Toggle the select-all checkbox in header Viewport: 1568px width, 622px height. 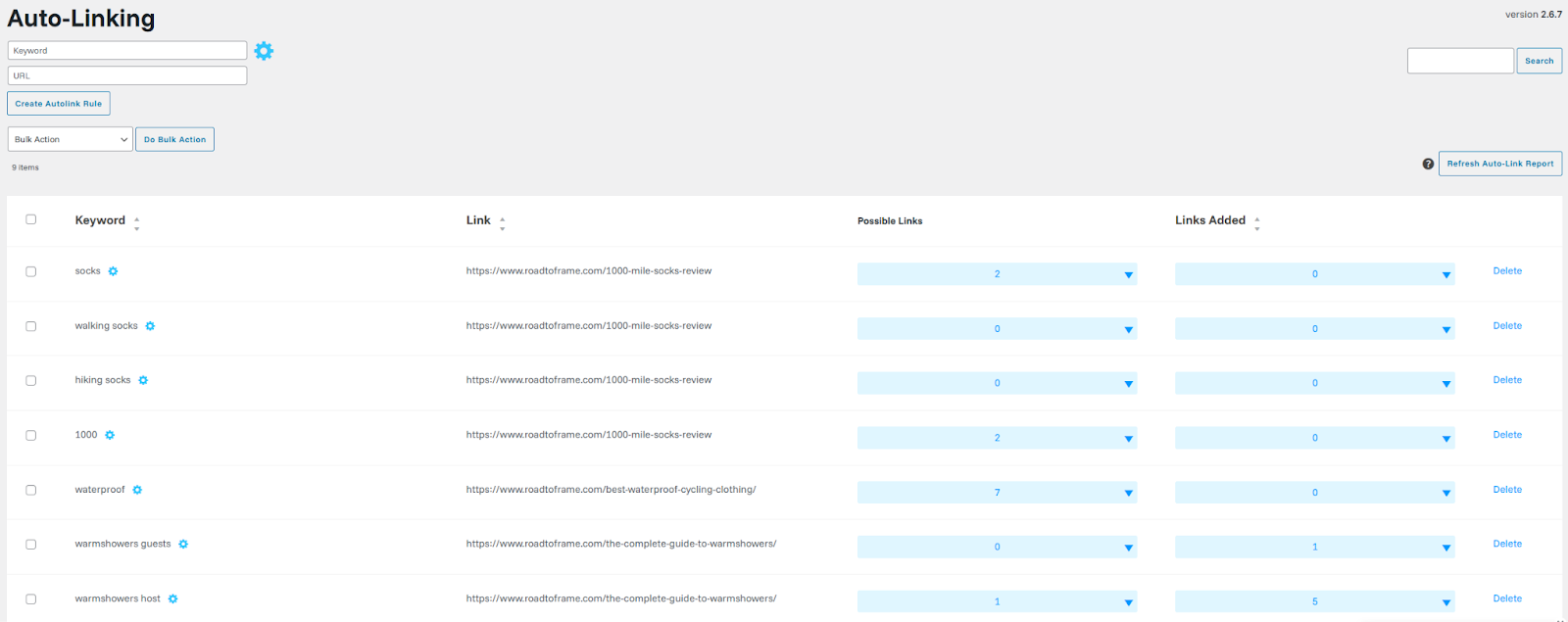[x=30, y=219]
